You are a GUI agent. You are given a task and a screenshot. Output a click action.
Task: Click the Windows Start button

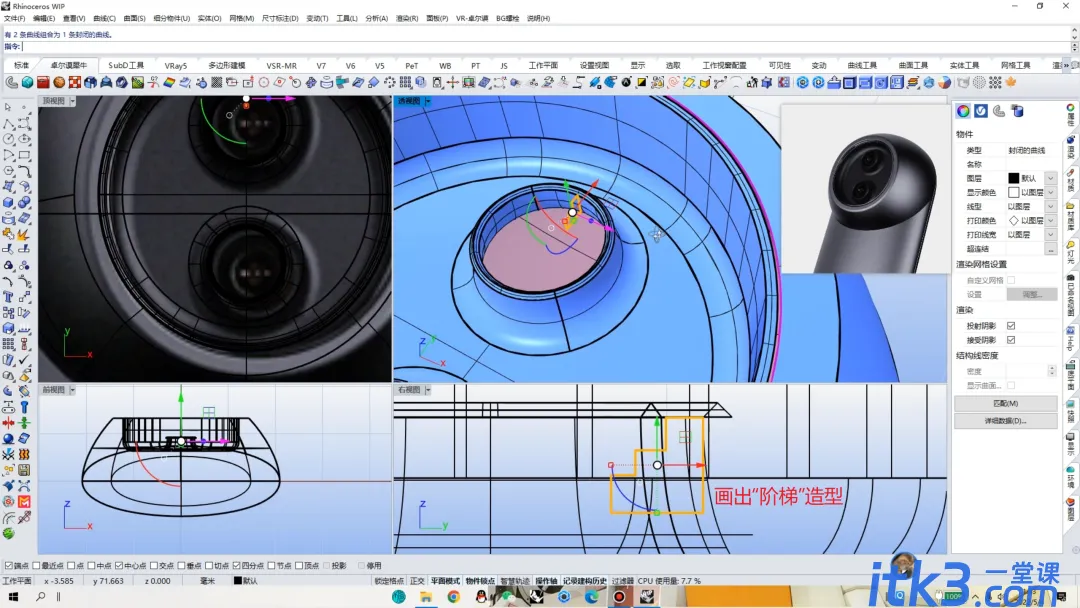(13, 596)
